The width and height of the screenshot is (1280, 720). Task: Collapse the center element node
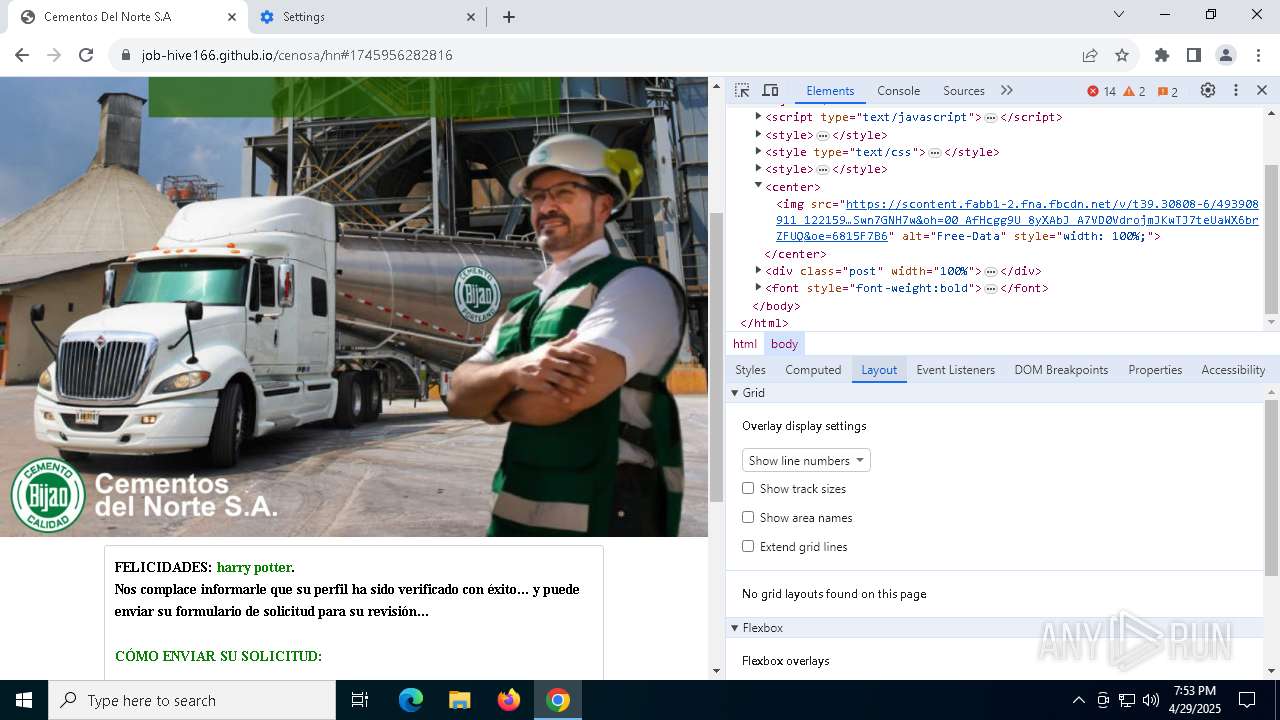(x=758, y=186)
